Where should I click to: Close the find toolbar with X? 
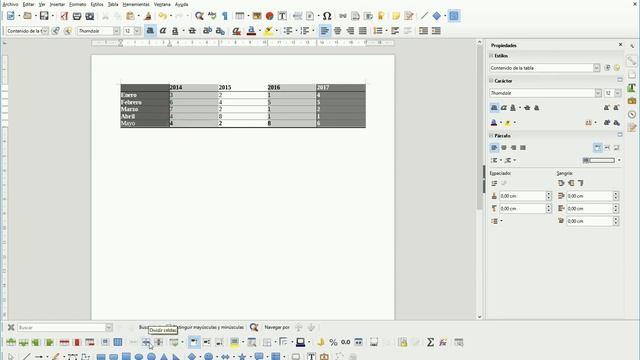tap(11, 327)
